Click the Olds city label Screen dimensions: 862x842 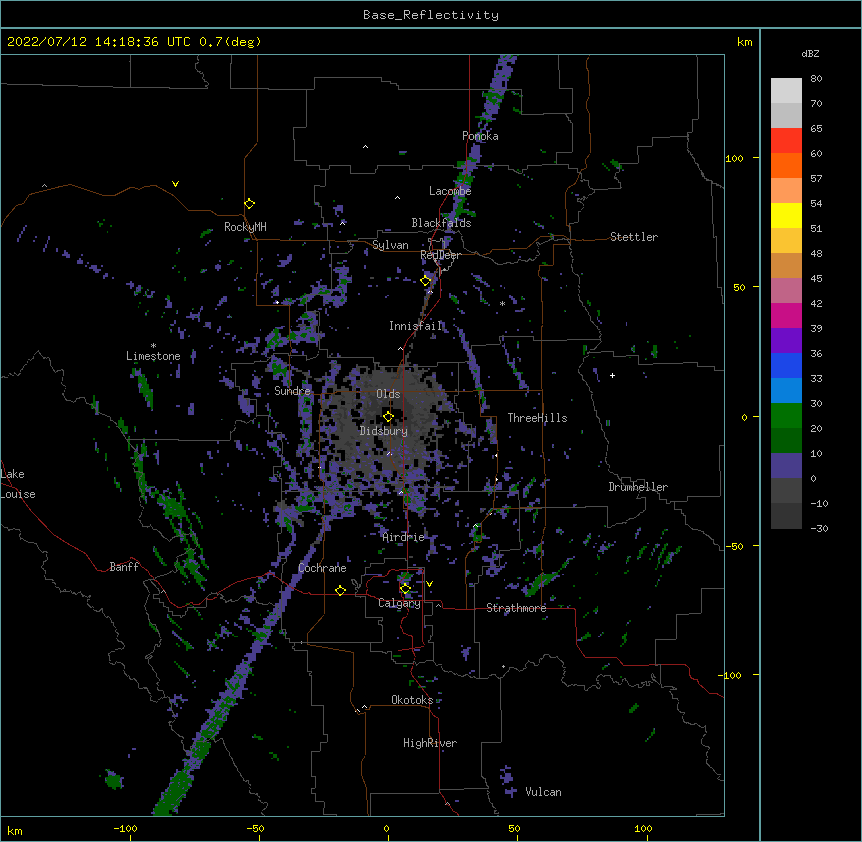coord(388,394)
